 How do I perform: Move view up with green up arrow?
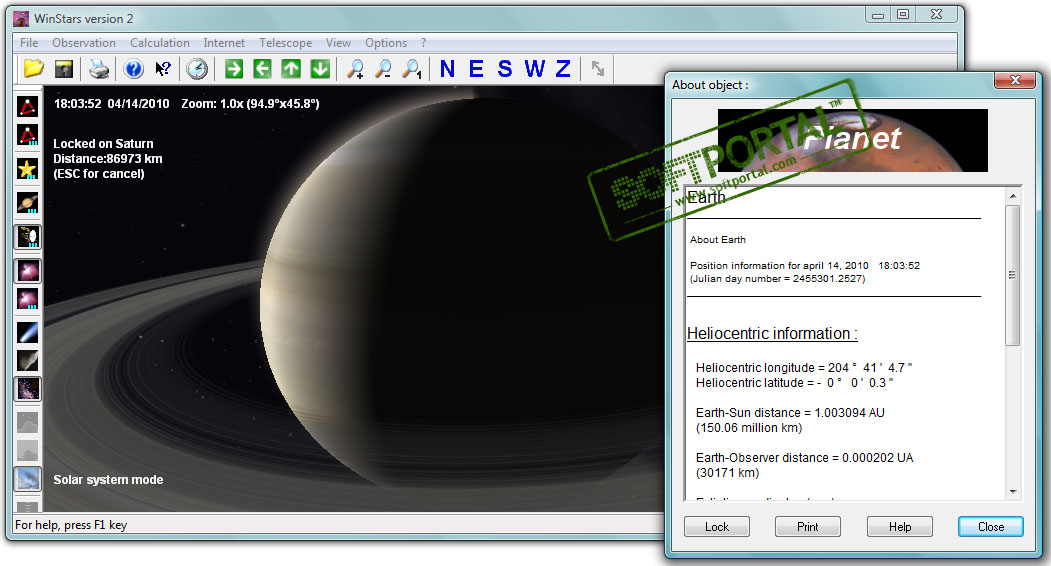(291, 68)
